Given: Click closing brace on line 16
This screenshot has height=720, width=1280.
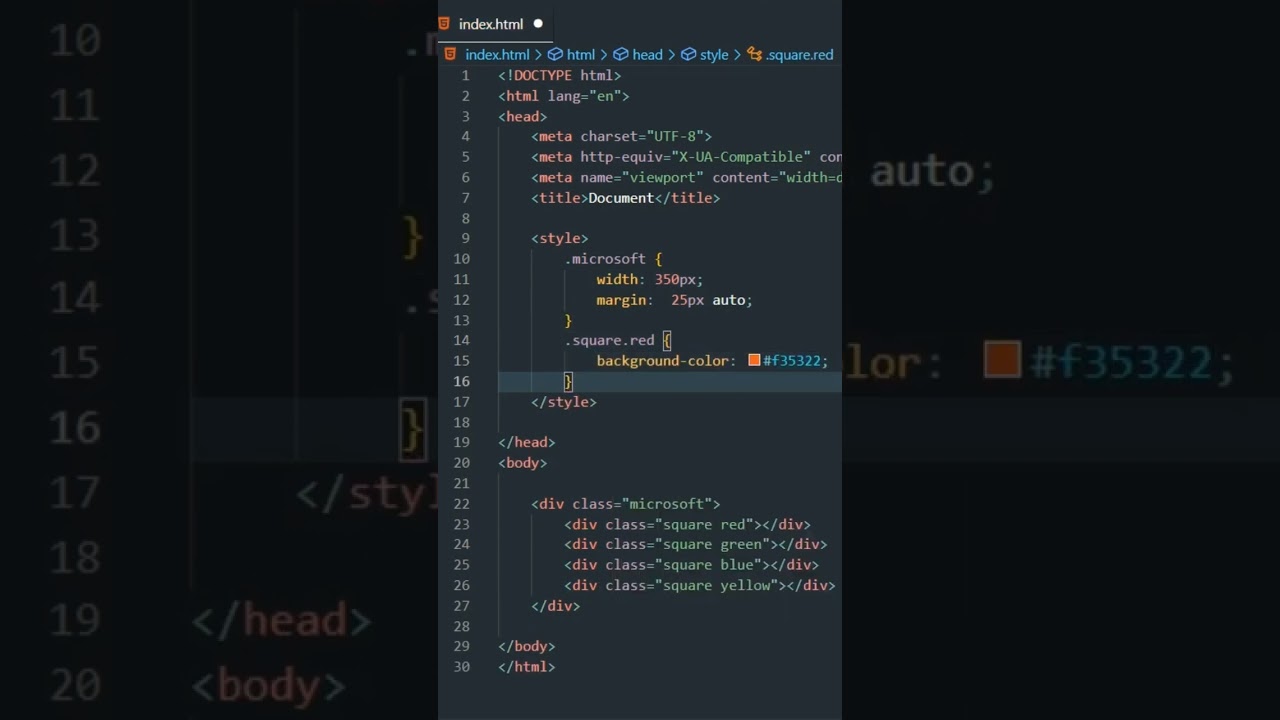Looking at the screenshot, I should click(x=568, y=381).
